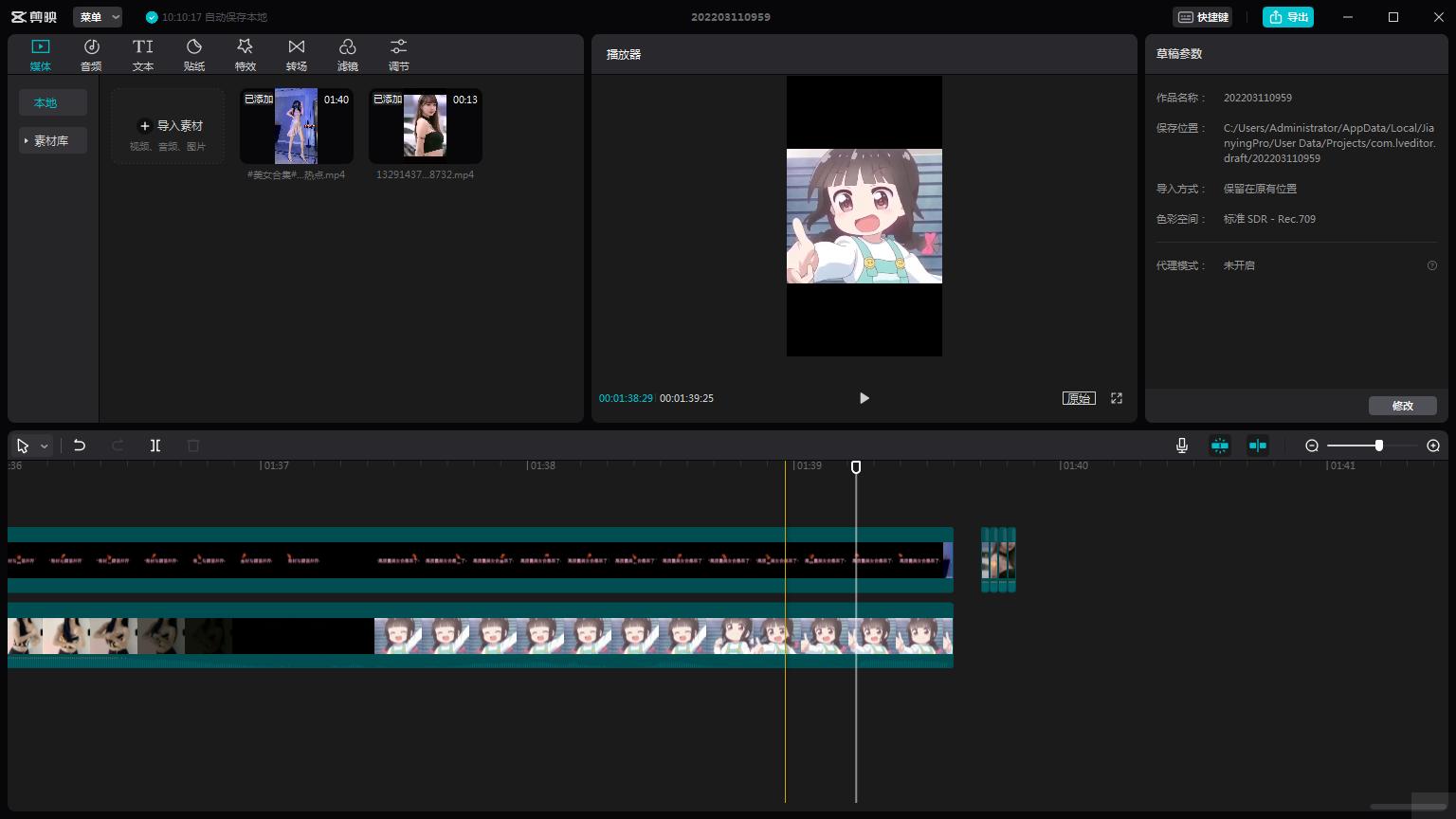
Task: Open the 菜单 dropdown menu
Action: 98,17
